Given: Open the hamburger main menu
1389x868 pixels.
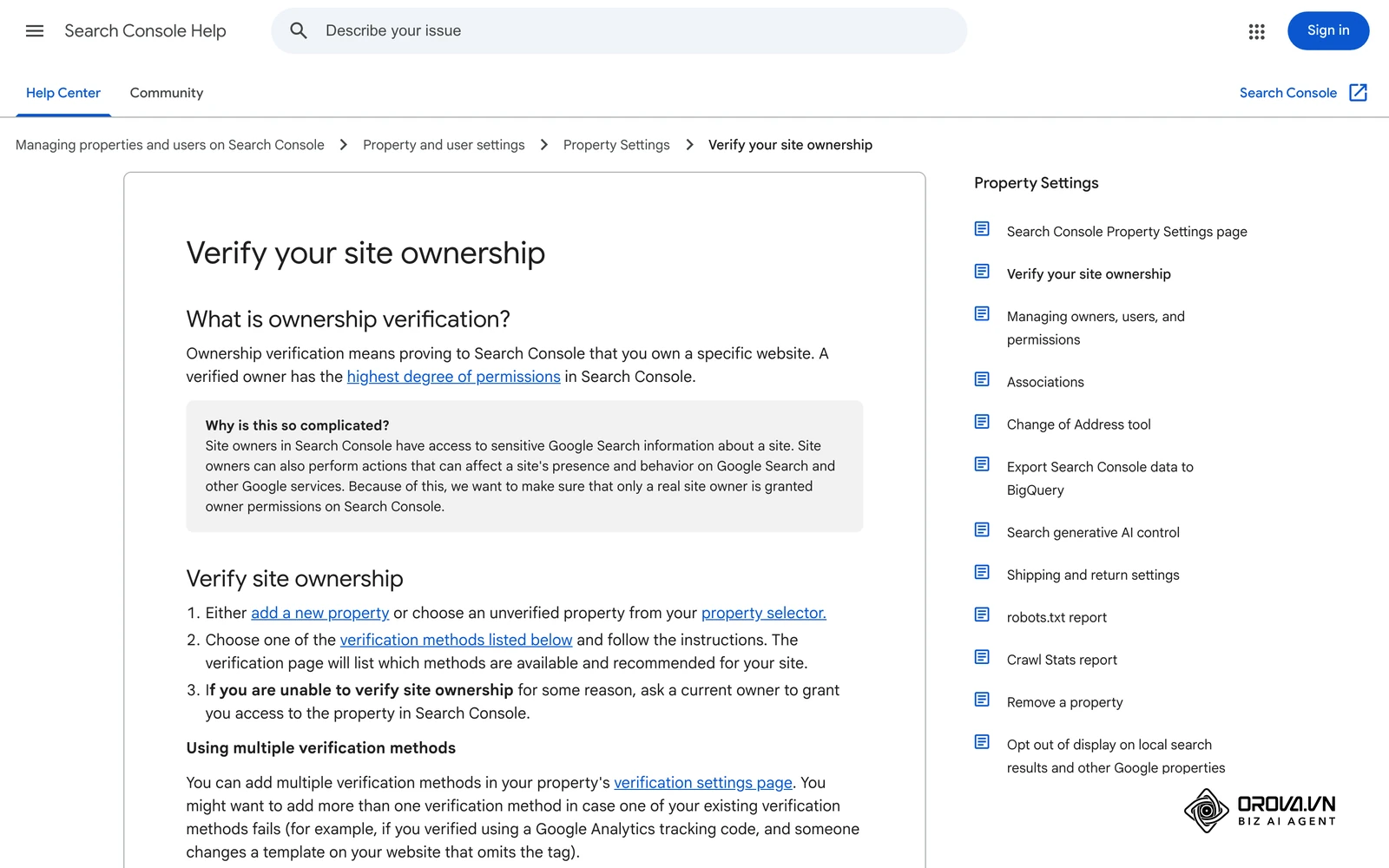Looking at the screenshot, I should (x=35, y=31).
